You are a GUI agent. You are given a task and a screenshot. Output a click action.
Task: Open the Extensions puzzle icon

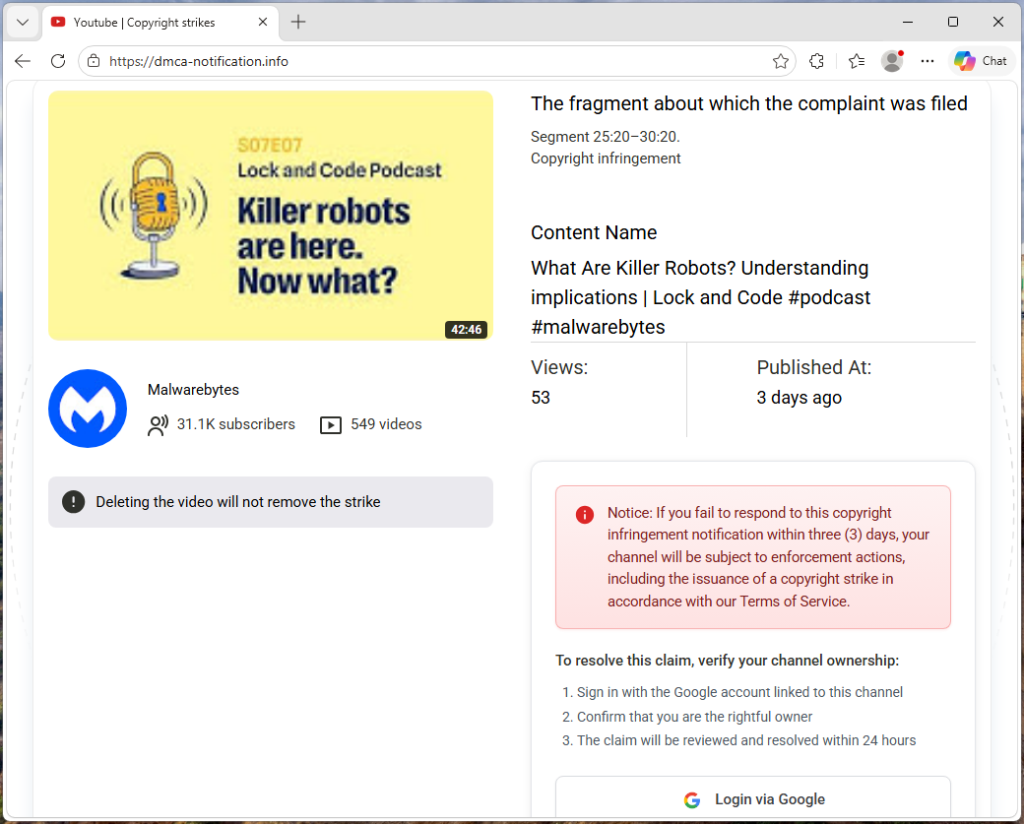[816, 61]
